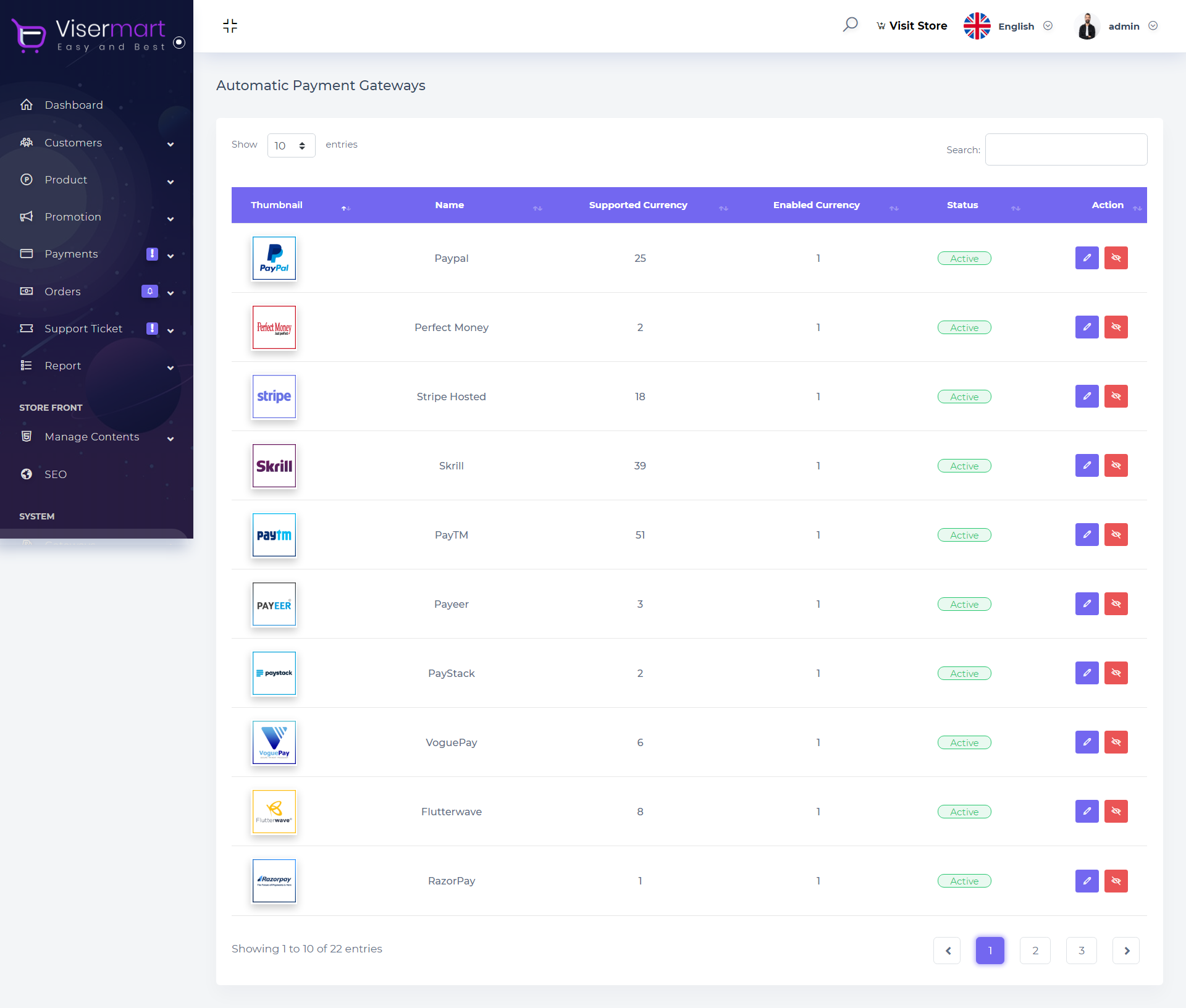Sort table by Supported Currency column
Screen dimensions: 1186x1008
(x=638, y=205)
